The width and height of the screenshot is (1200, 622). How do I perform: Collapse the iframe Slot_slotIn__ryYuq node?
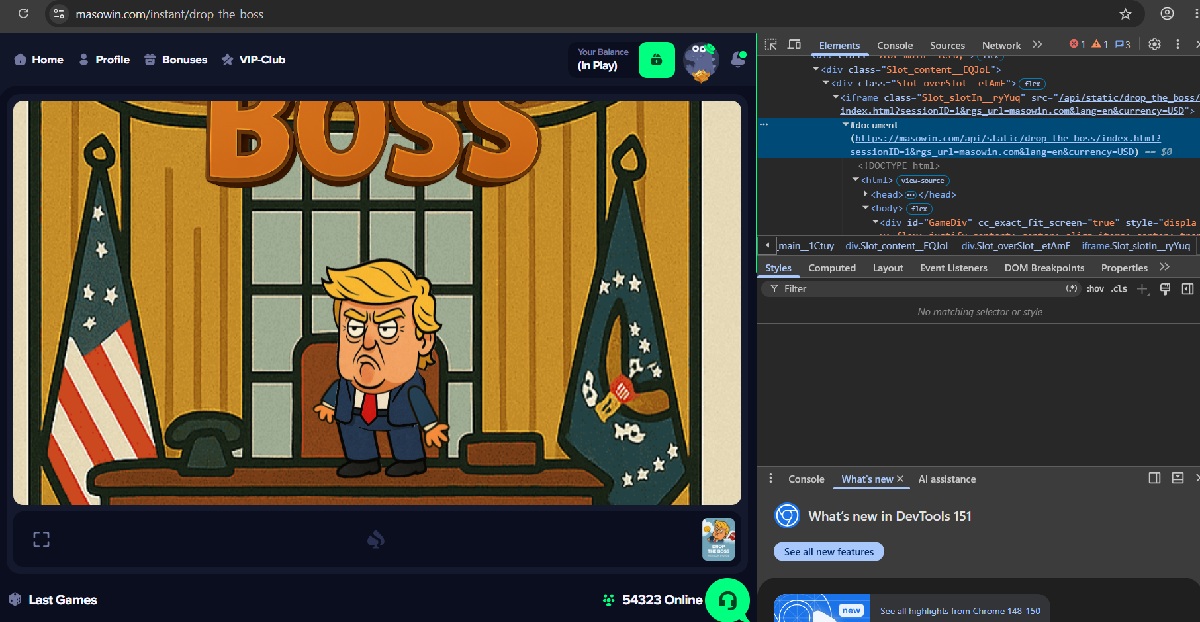[835, 98]
